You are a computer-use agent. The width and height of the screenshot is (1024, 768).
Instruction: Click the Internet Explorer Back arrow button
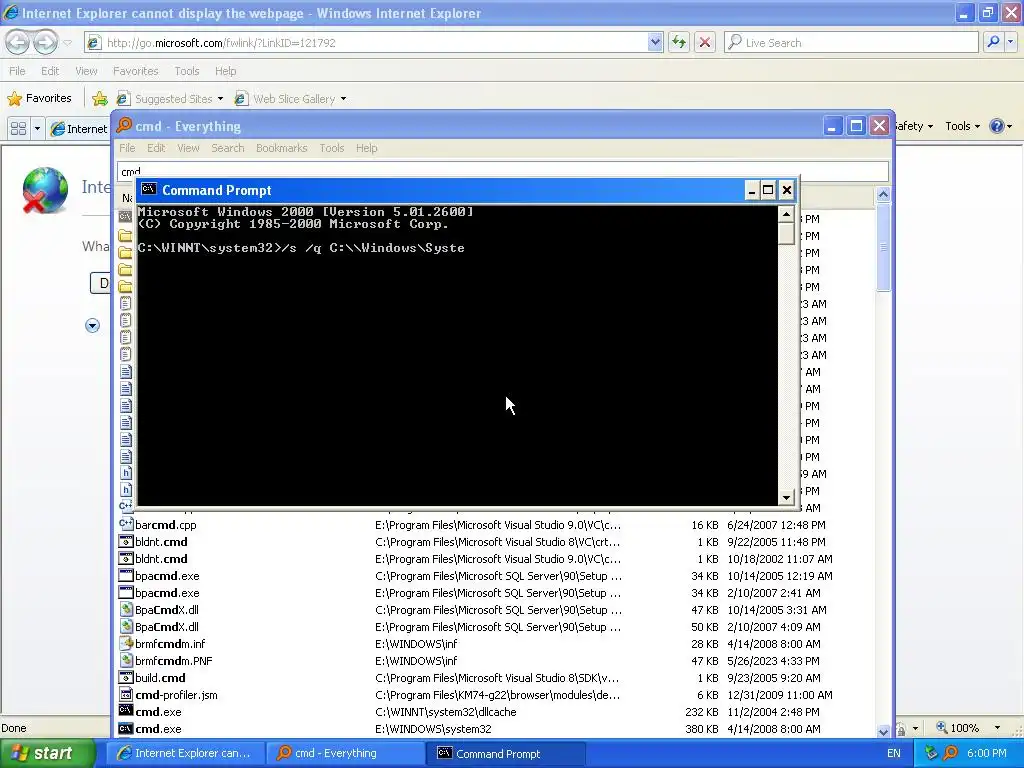point(18,42)
